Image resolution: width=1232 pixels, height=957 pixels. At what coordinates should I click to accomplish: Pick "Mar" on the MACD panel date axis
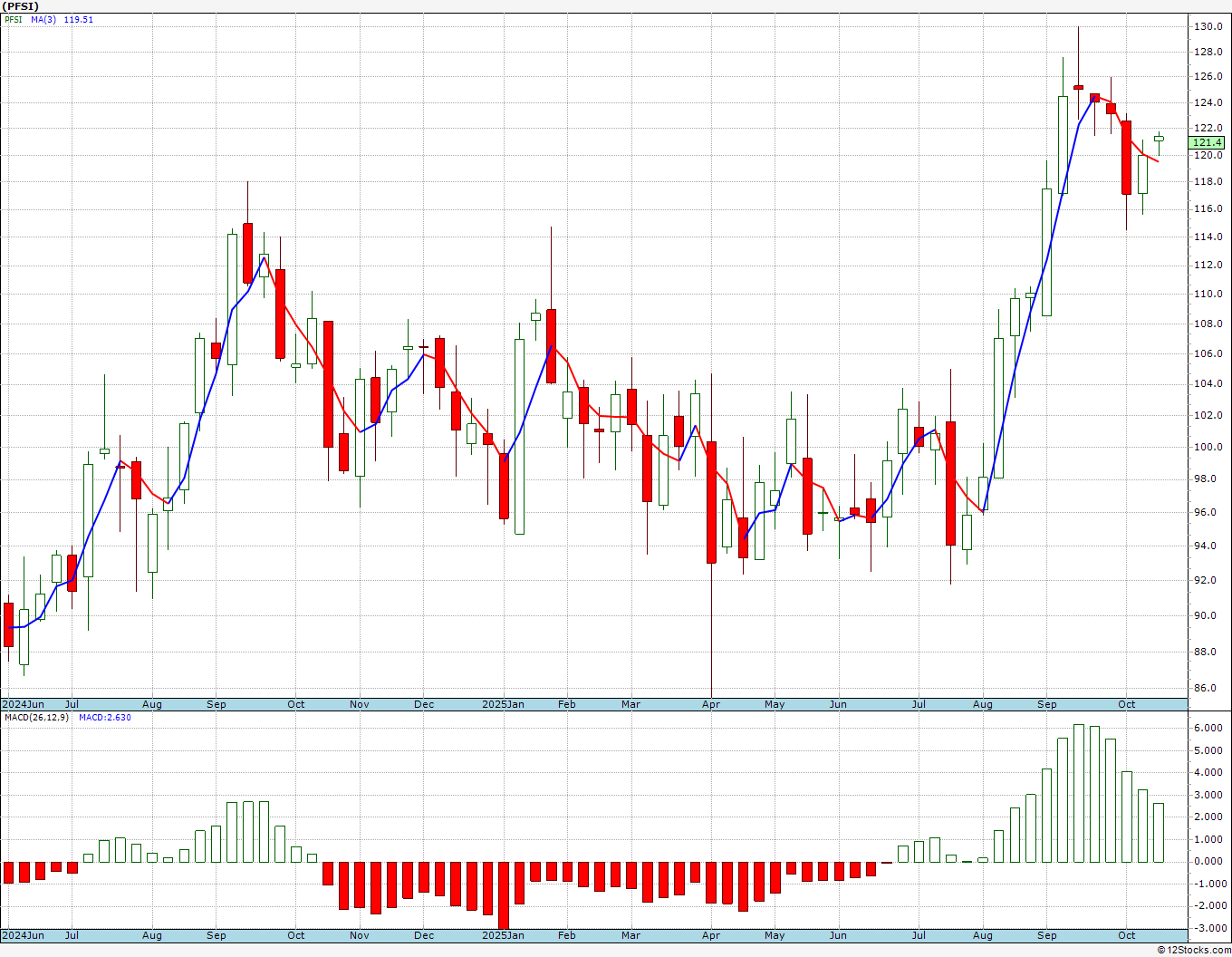coord(631,935)
